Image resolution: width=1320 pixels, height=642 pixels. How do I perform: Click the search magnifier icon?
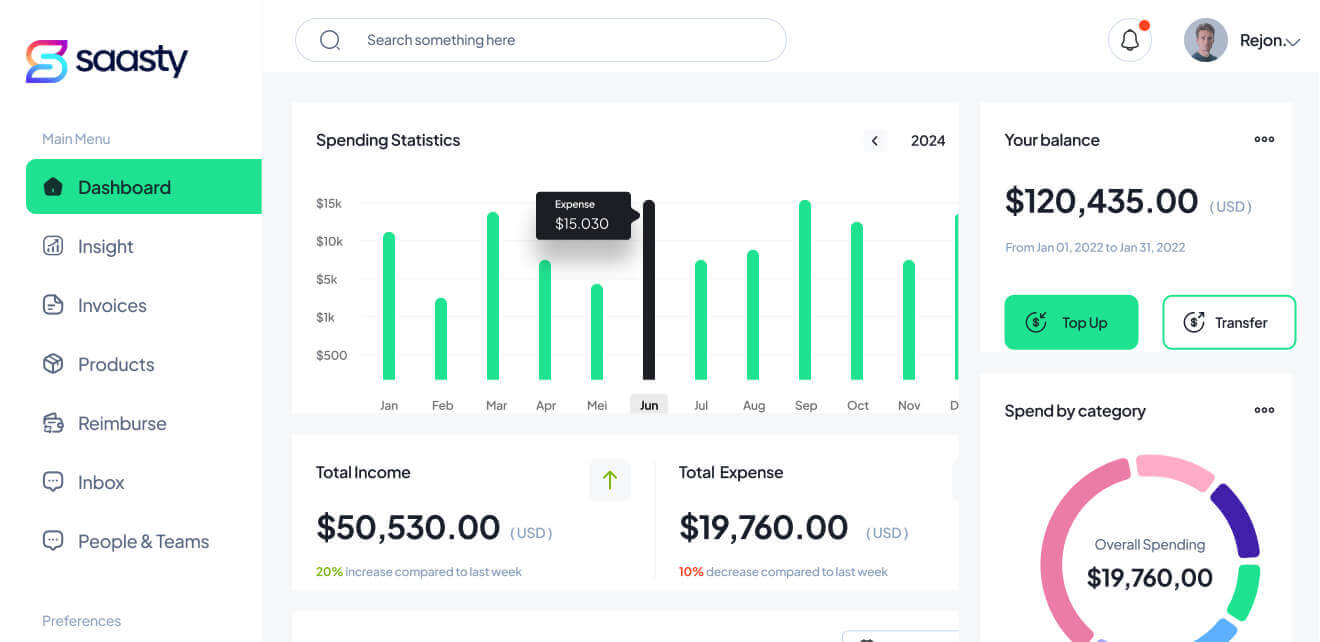point(330,40)
